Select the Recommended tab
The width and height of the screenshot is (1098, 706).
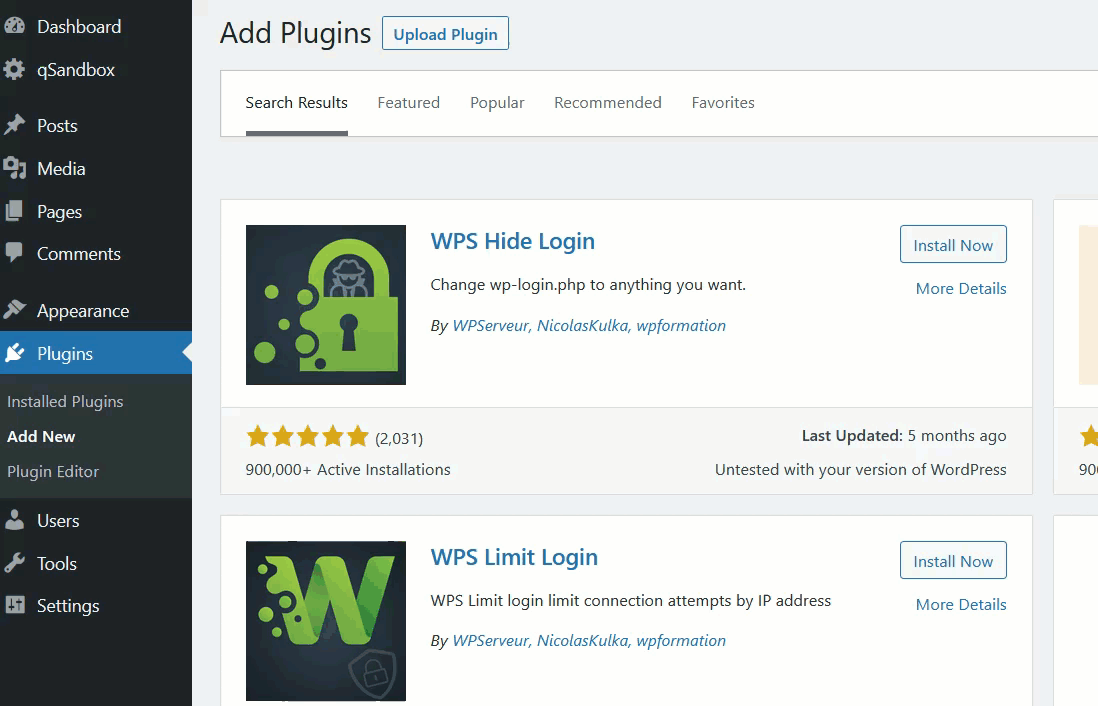pyautogui.click(x=607, y=103)
